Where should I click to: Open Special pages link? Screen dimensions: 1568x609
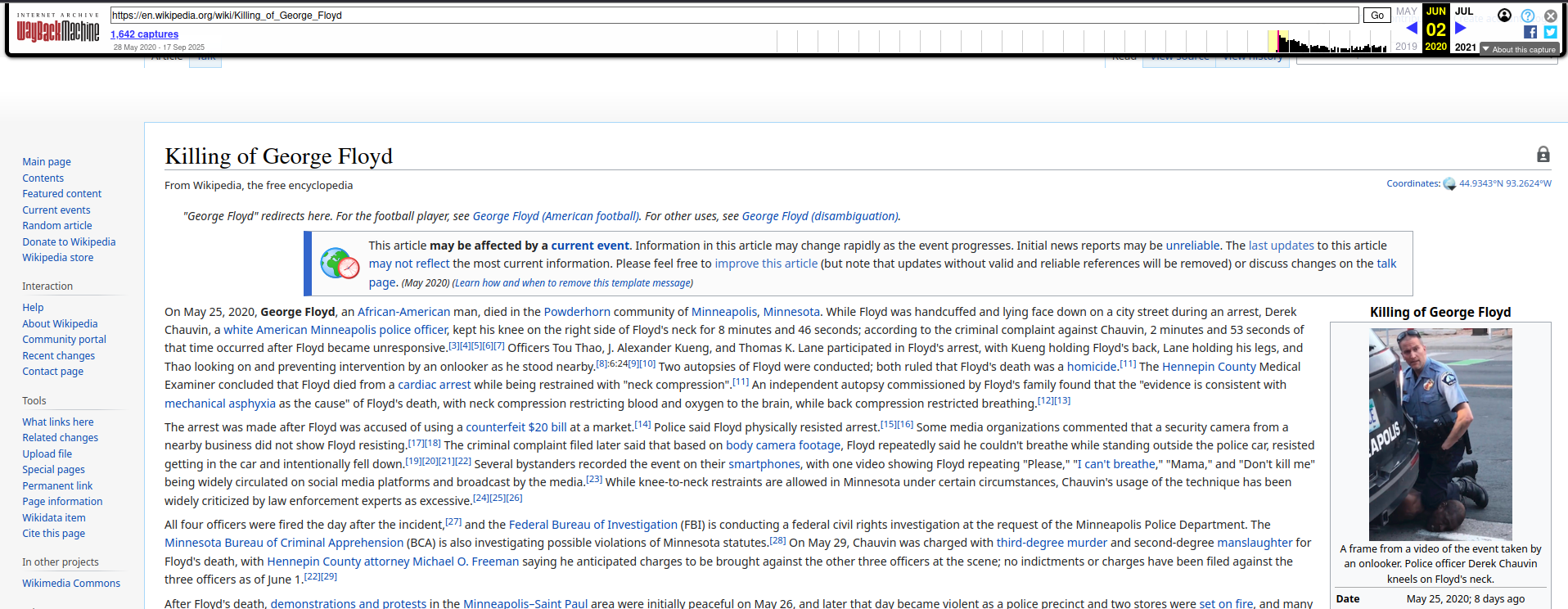click(53, 470)
